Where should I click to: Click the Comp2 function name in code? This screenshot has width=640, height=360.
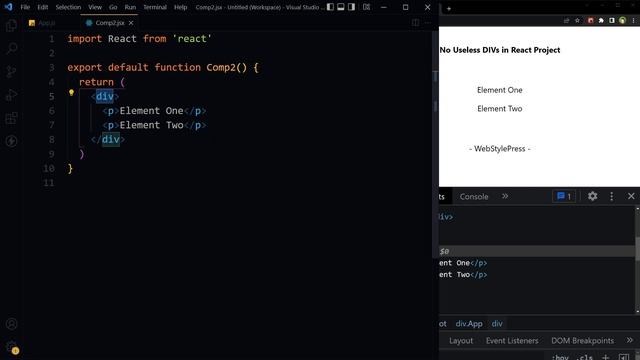[x=221, y=67]
